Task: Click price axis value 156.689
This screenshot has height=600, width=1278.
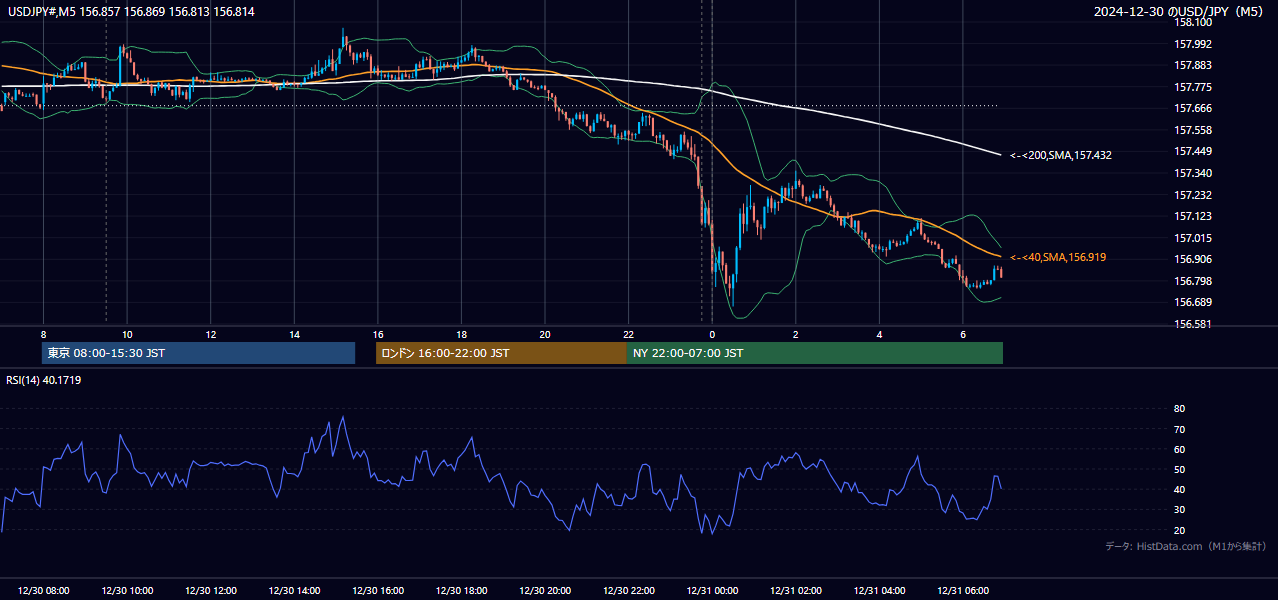Action: (x=1193, y=302)
